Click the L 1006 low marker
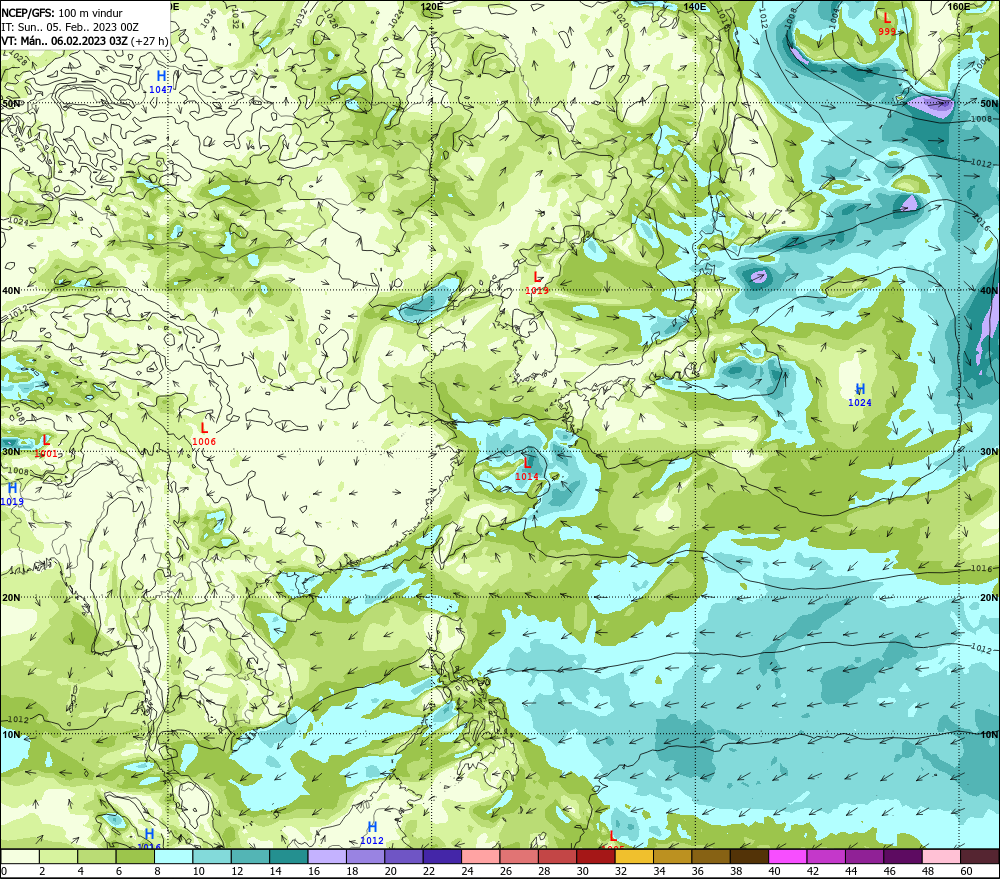 pyautogui.click(x=204, y=434)
